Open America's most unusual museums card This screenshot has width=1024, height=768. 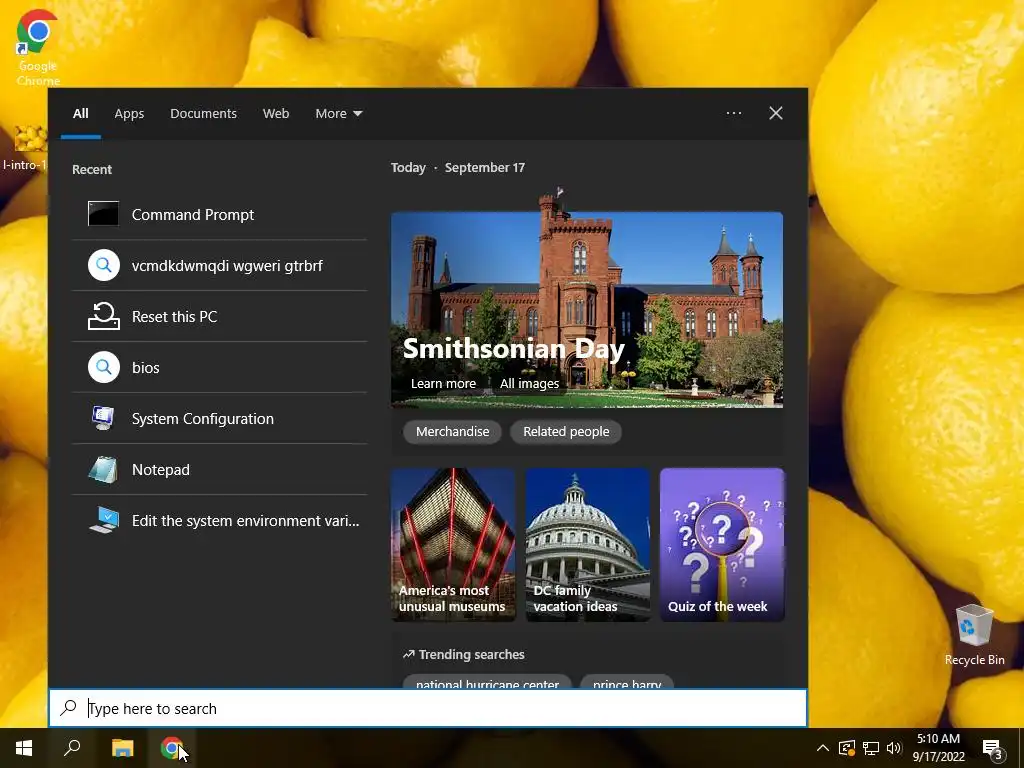453,544
